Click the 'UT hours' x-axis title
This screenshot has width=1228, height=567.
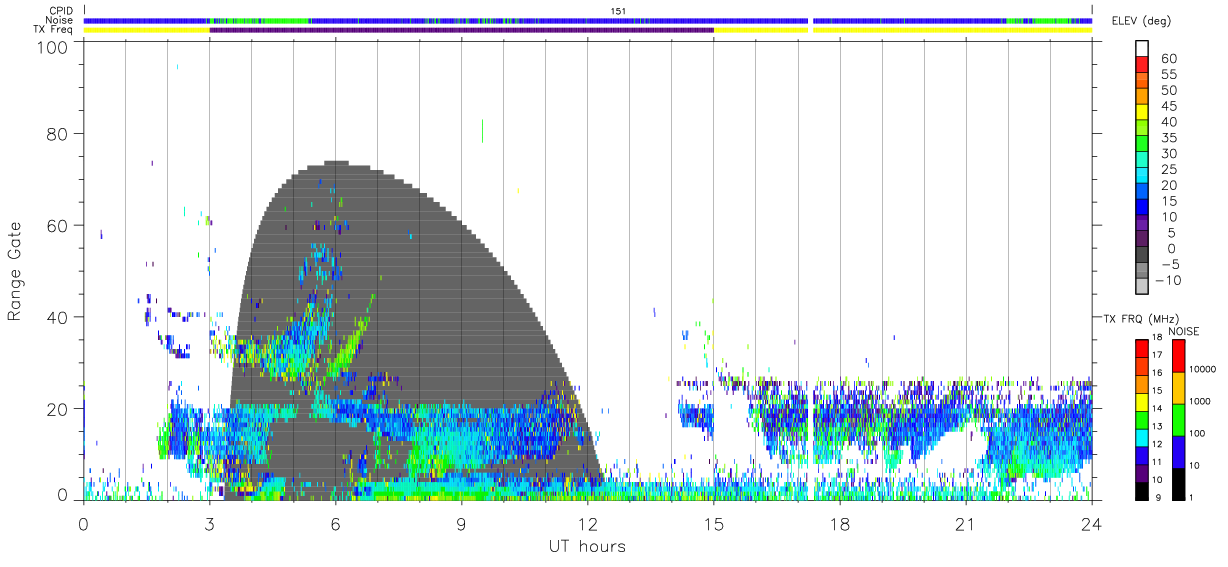[x=587, y=546]
